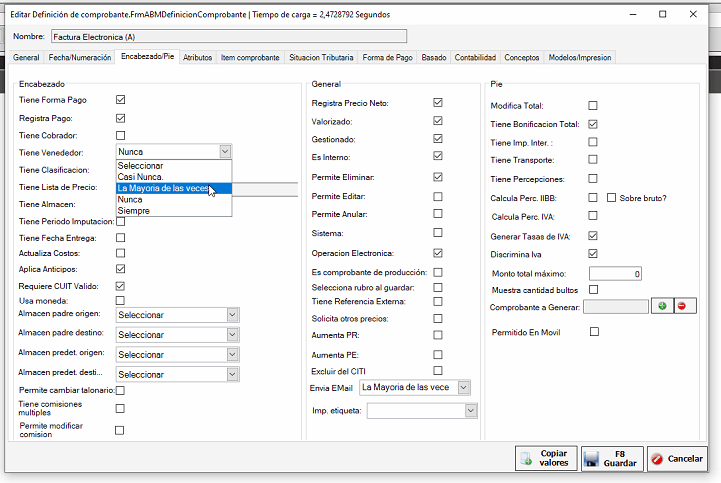Image resolution: width=721 pixels, height=483 pixels.
Task: Click the F8 Guardar save button
Action: pos(611,458)
